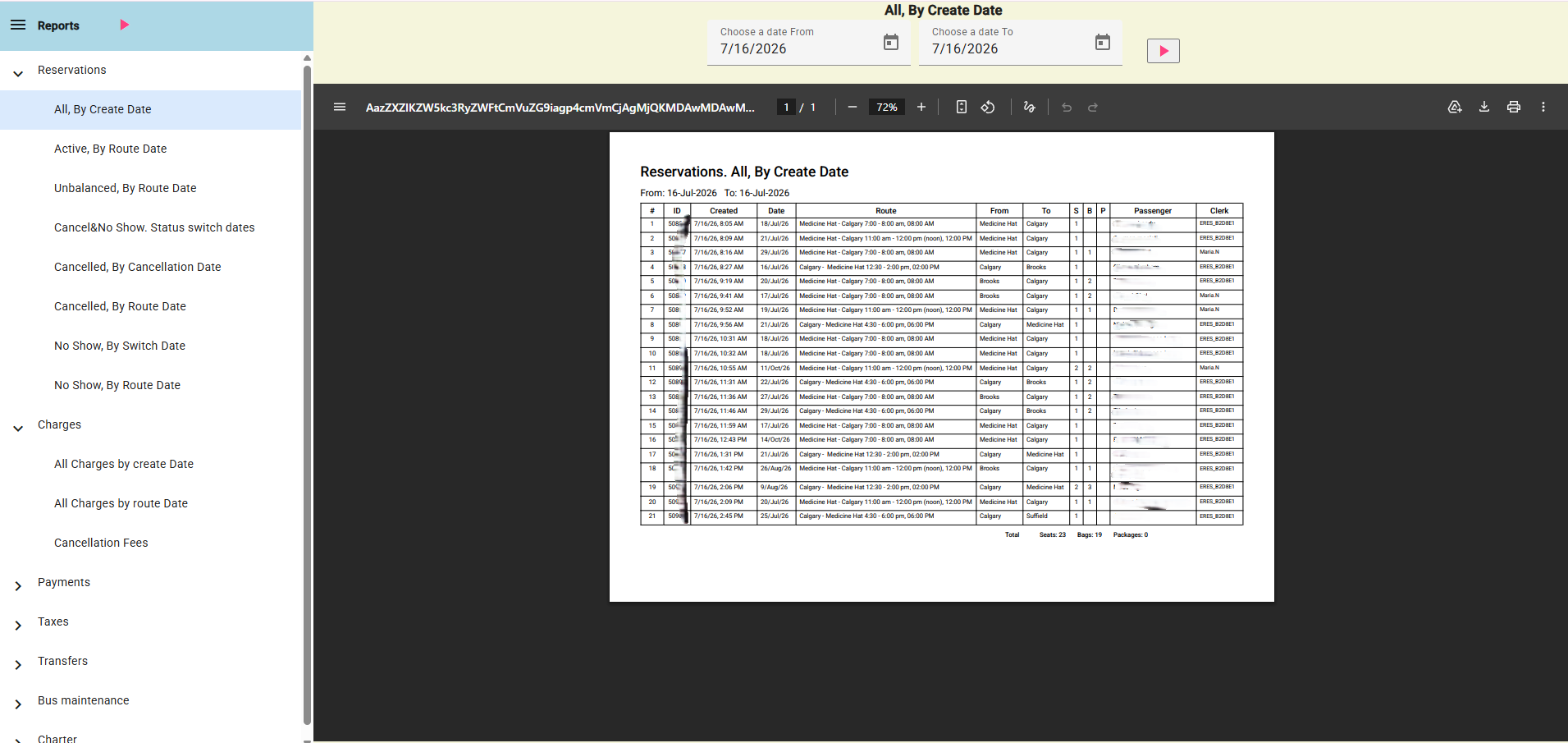The height and width of the screenshot is (743, 1568).
Task: Open the calendar picker for date From
Action: (891, 42)
